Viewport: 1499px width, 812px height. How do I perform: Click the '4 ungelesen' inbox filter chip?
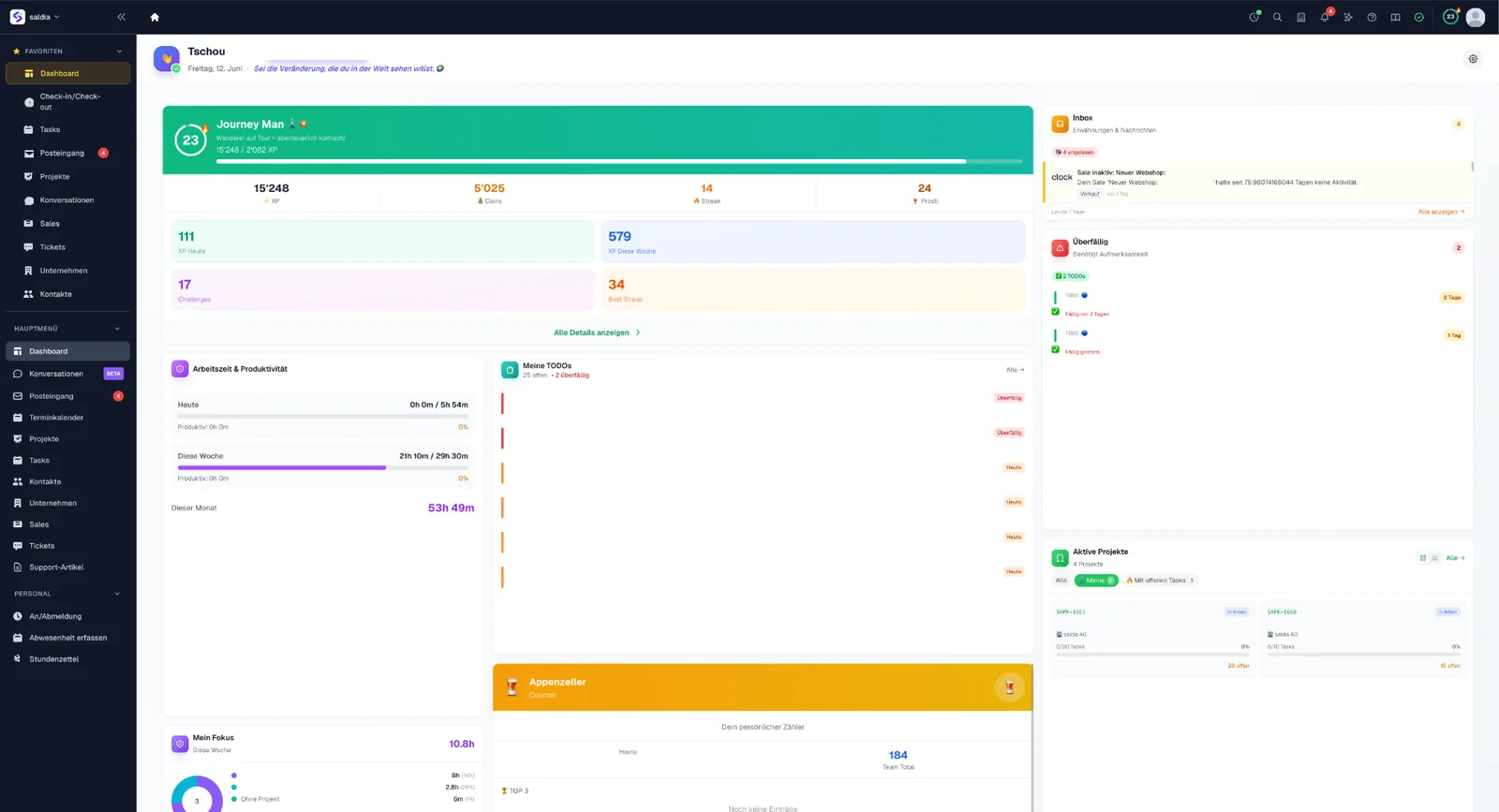click(x=1075, y=152)
